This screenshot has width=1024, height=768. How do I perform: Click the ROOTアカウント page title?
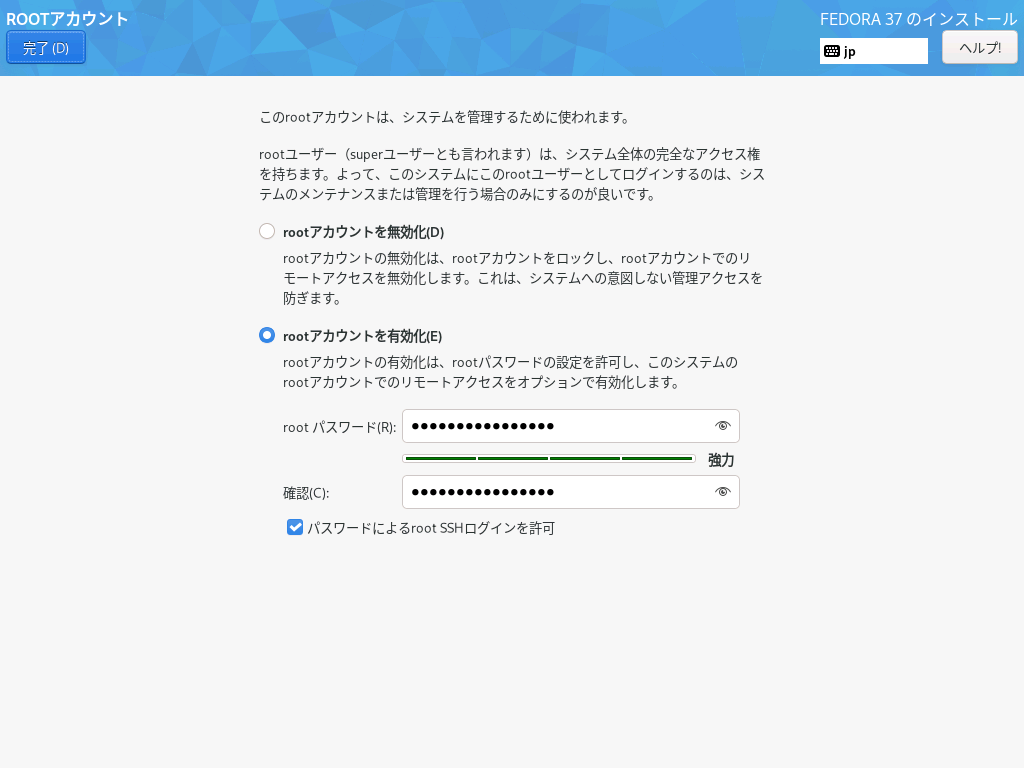click(67, 18)
